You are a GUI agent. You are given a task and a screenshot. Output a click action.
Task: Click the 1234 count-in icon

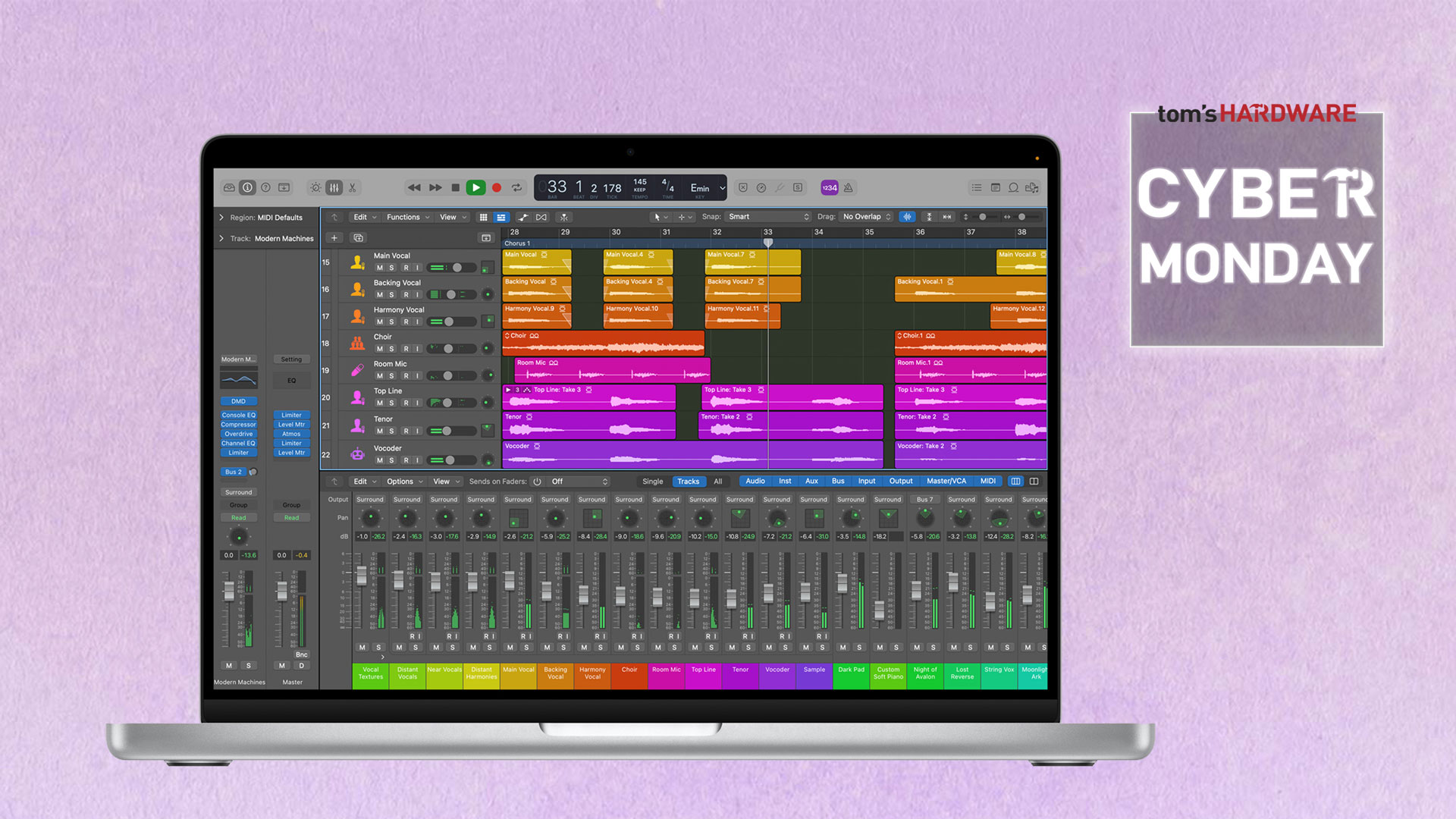[830, 187]
